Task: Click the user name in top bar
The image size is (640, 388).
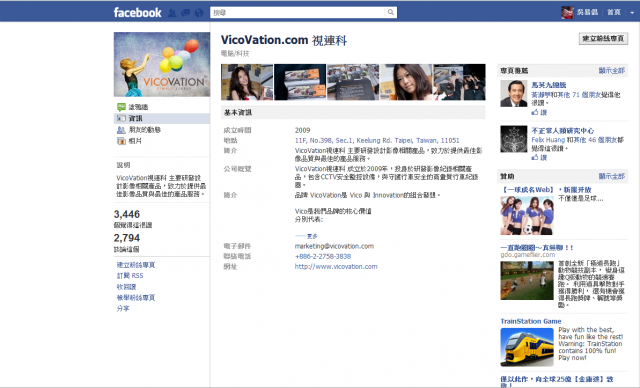Action: coord(587,12)
